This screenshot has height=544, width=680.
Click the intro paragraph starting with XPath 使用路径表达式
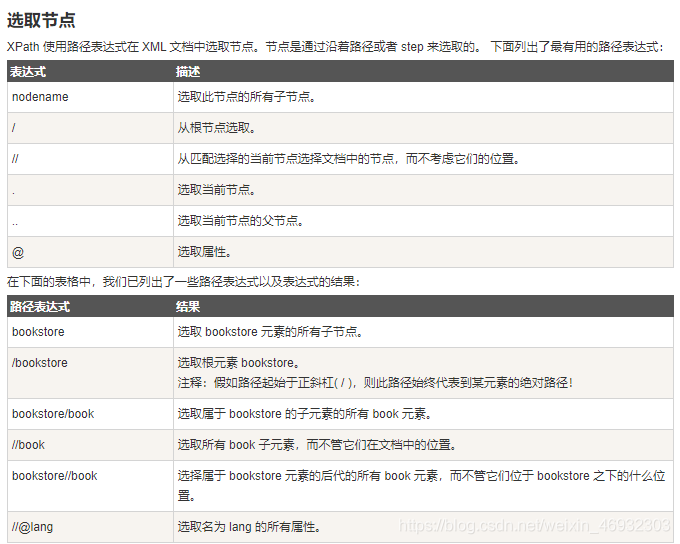pyautogui.click(x=335, y=46)
